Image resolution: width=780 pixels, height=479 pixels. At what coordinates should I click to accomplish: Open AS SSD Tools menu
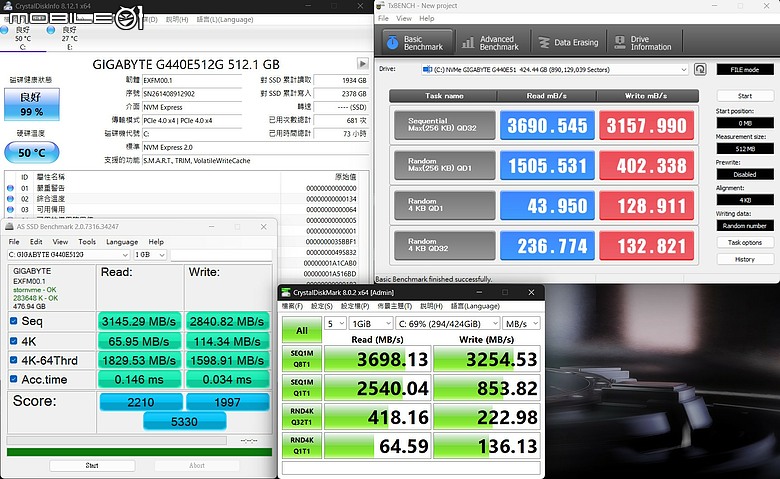click(87, 242)
